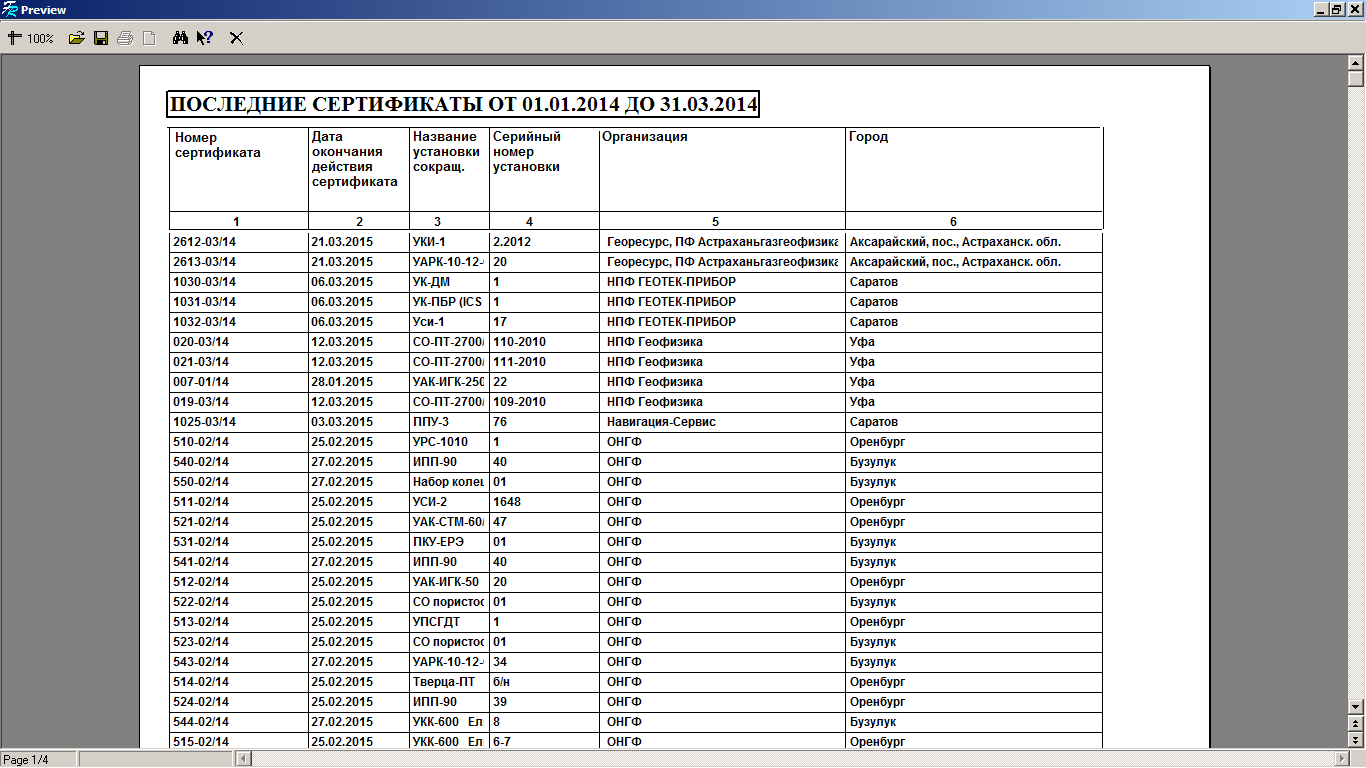Viewport: 1366px width, 768px height.
Task: Click the installation name УРС-1010
Action: click(440, 442)
